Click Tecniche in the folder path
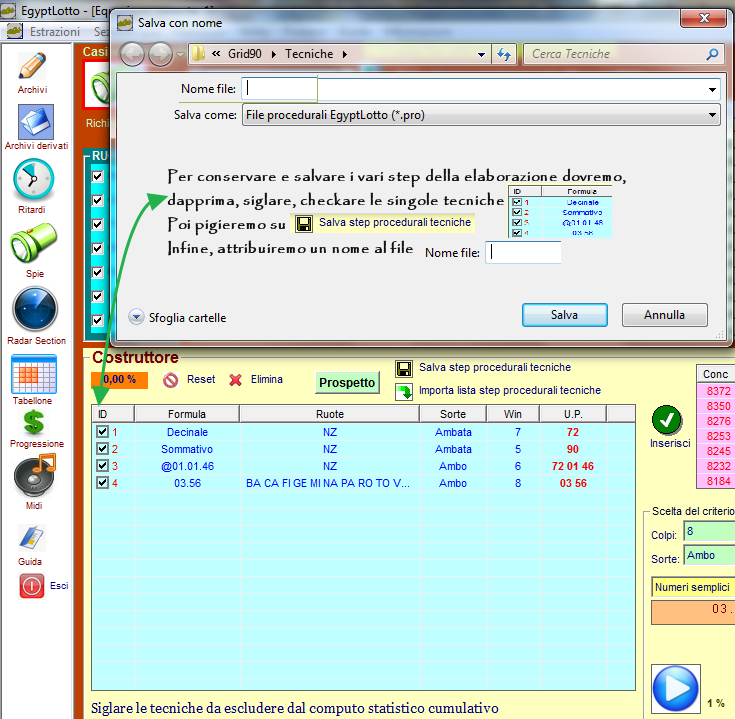735x719 pixels. point(309,54)
